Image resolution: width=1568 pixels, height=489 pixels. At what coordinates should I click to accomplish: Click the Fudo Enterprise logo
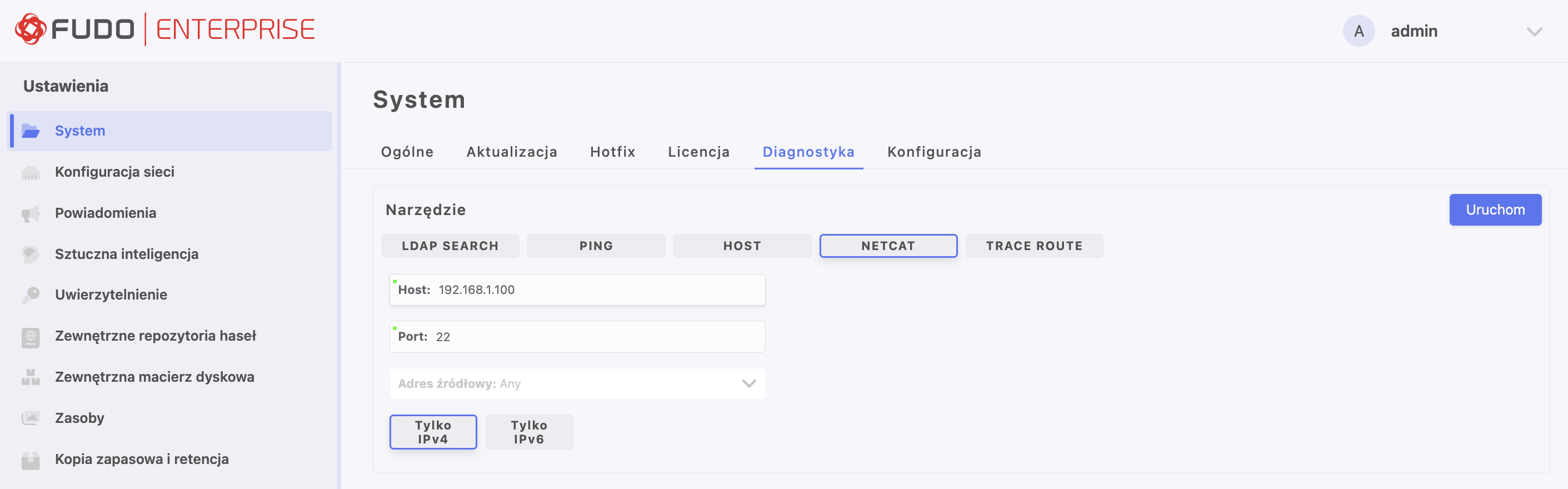165,29
